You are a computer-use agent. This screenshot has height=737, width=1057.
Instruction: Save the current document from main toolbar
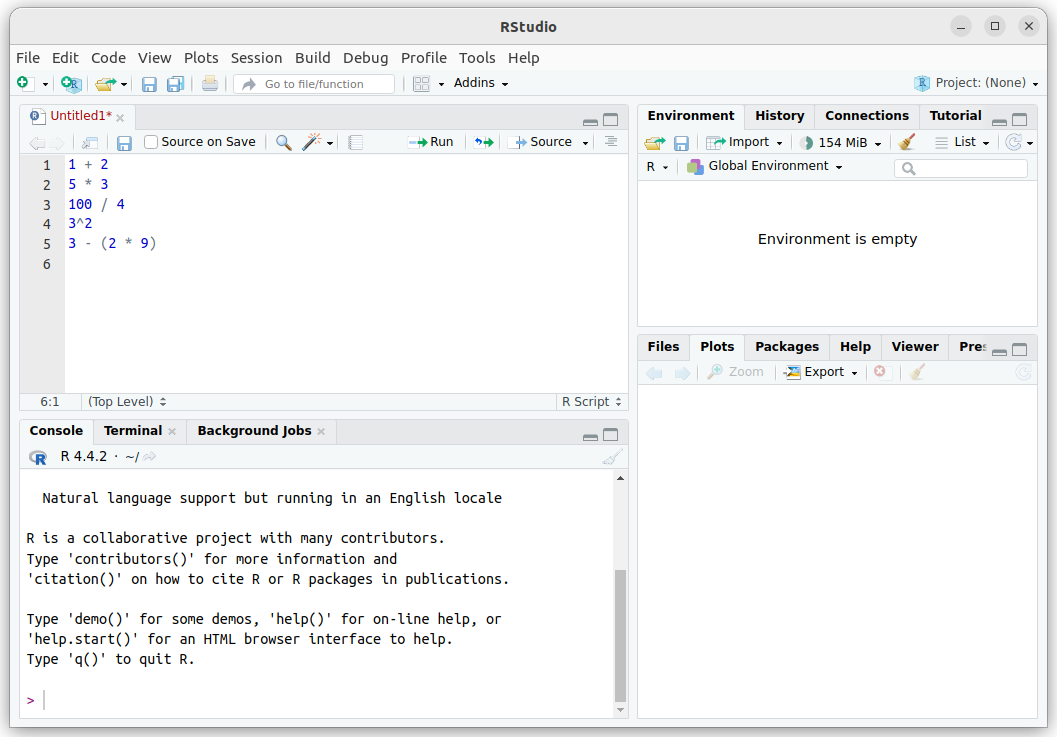pyautogui.click(x=149, y=84)
